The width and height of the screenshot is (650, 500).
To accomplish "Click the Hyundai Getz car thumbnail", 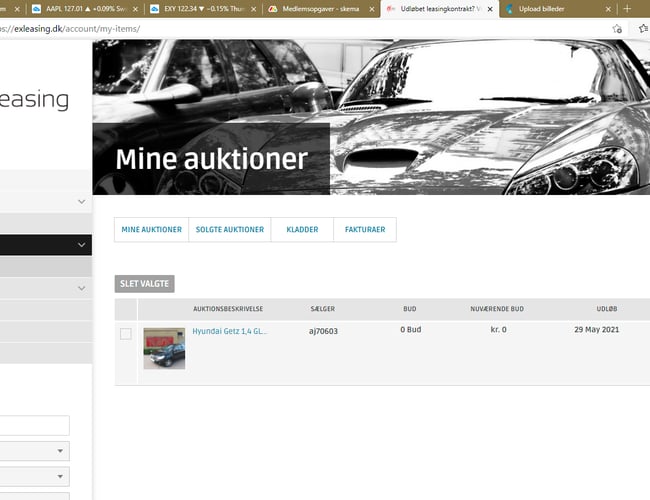I will (164, 348).
